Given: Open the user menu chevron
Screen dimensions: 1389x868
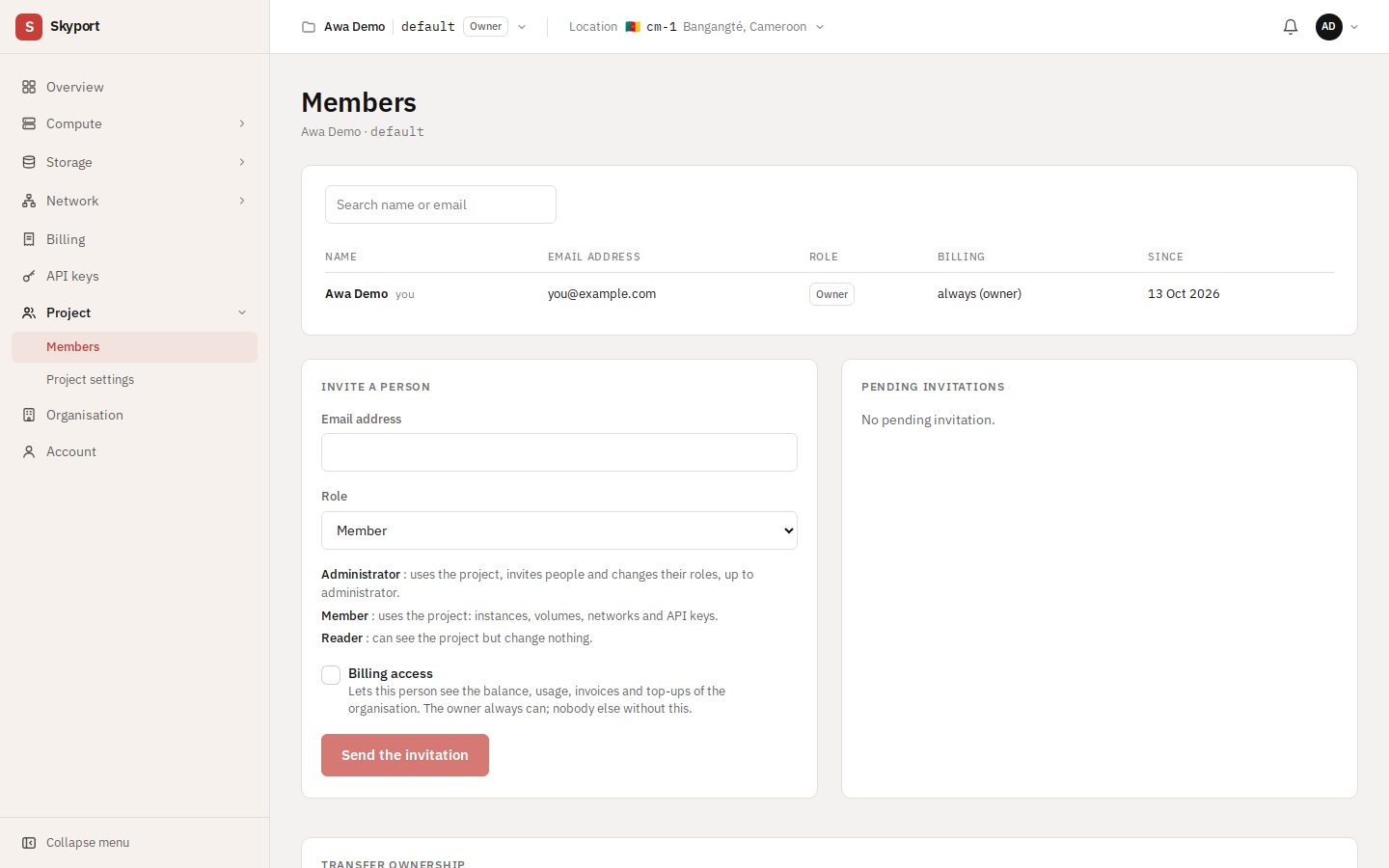Looking at the screenshot, I should click(1354, 27).
